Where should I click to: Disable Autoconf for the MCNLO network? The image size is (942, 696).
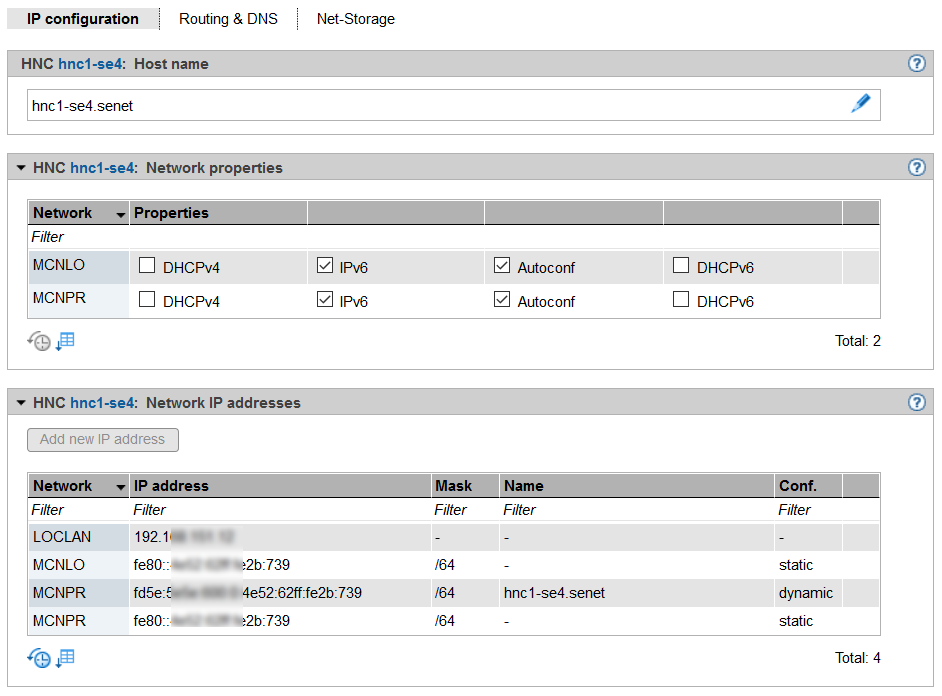tap(502, 266)
